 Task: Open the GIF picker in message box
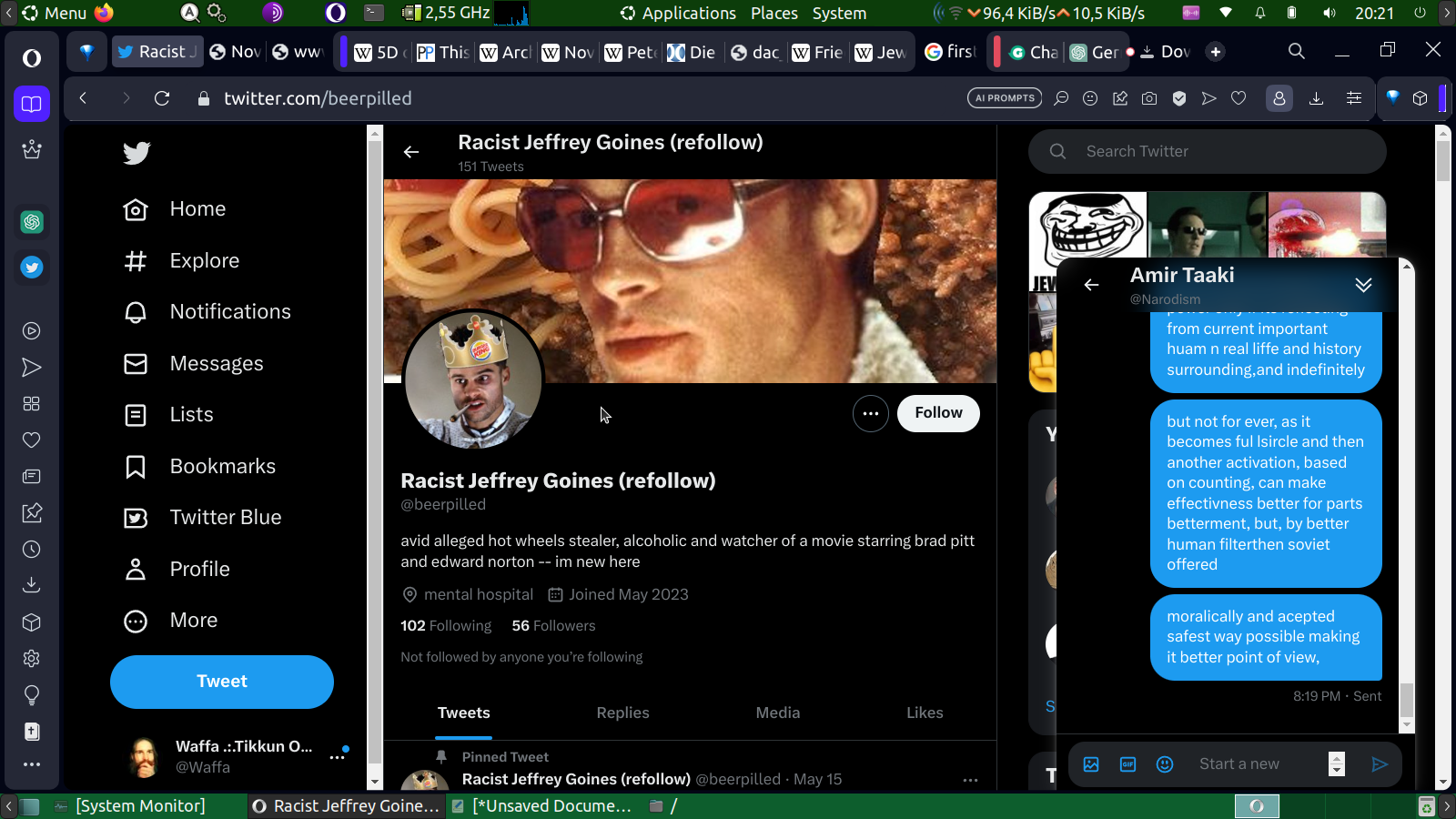1127,764
